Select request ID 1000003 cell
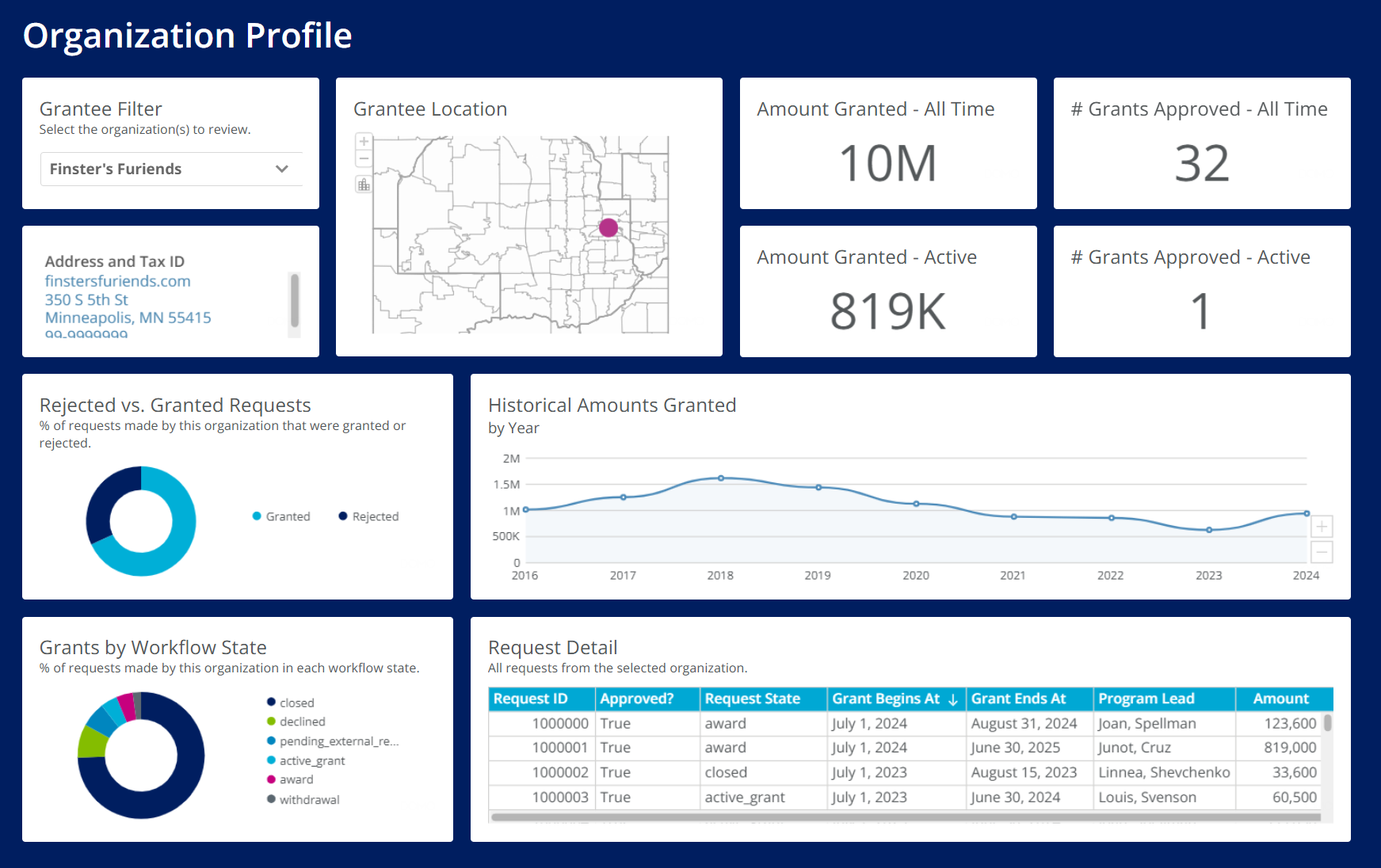This screenshot has width=1381, height=868. [542, 798]
